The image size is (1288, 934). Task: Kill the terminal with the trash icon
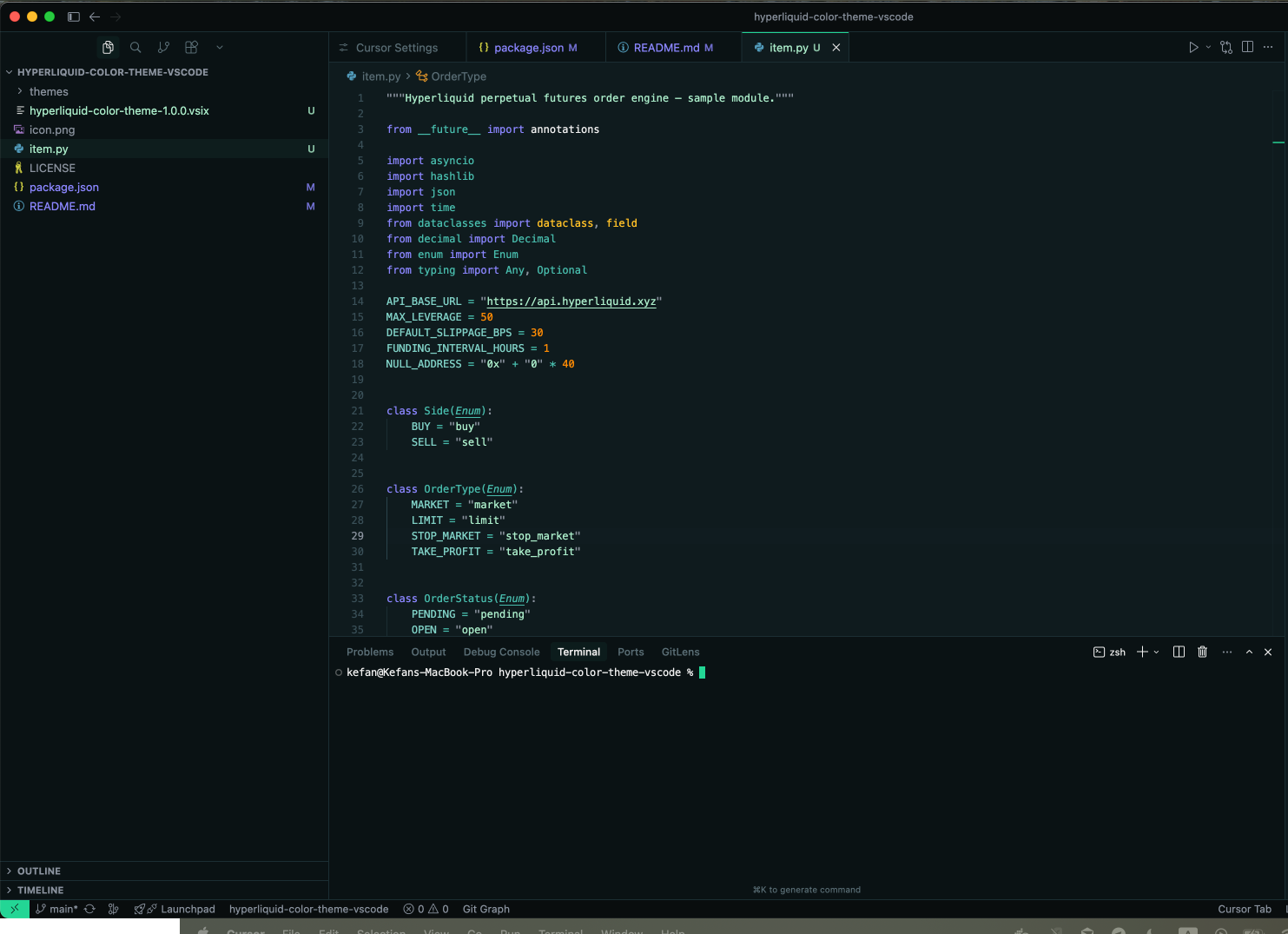pyautogui.click(x=1202, y=652)
